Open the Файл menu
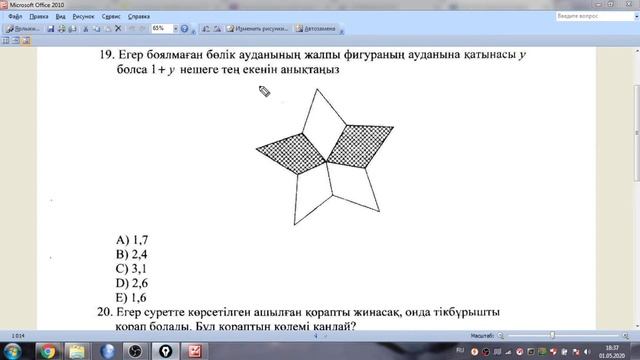 pyautogui.click(x=15, y=16)
